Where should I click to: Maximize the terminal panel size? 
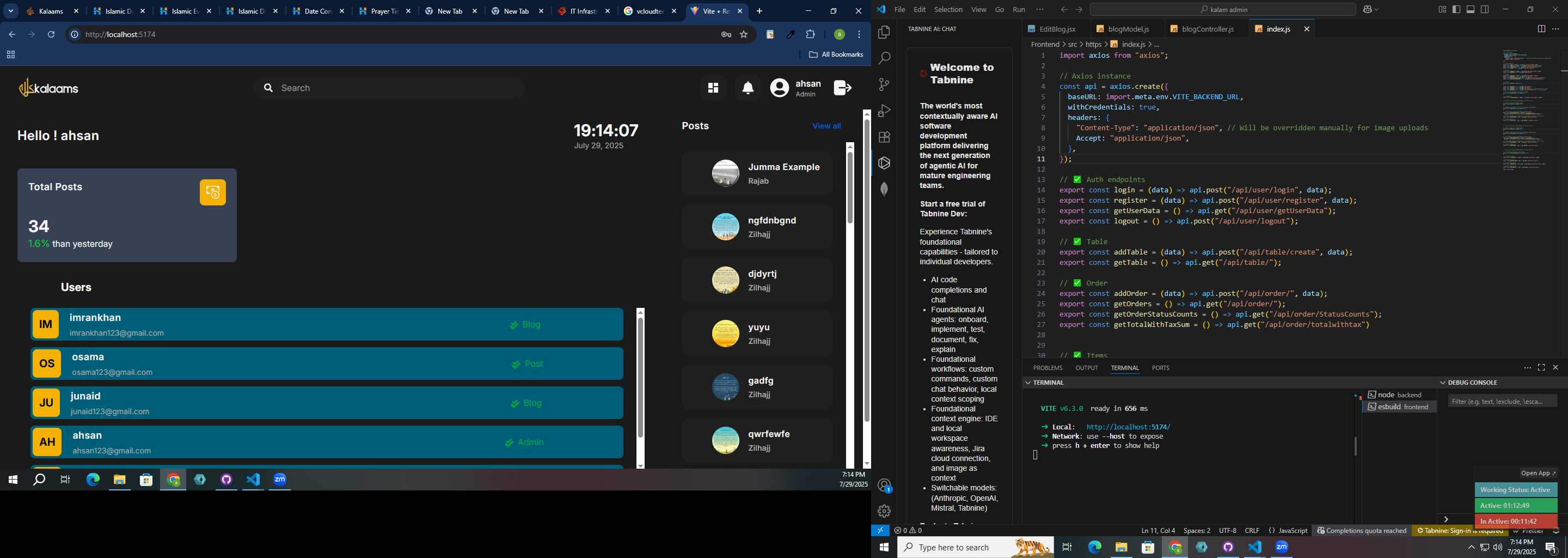click(1541, 368)
